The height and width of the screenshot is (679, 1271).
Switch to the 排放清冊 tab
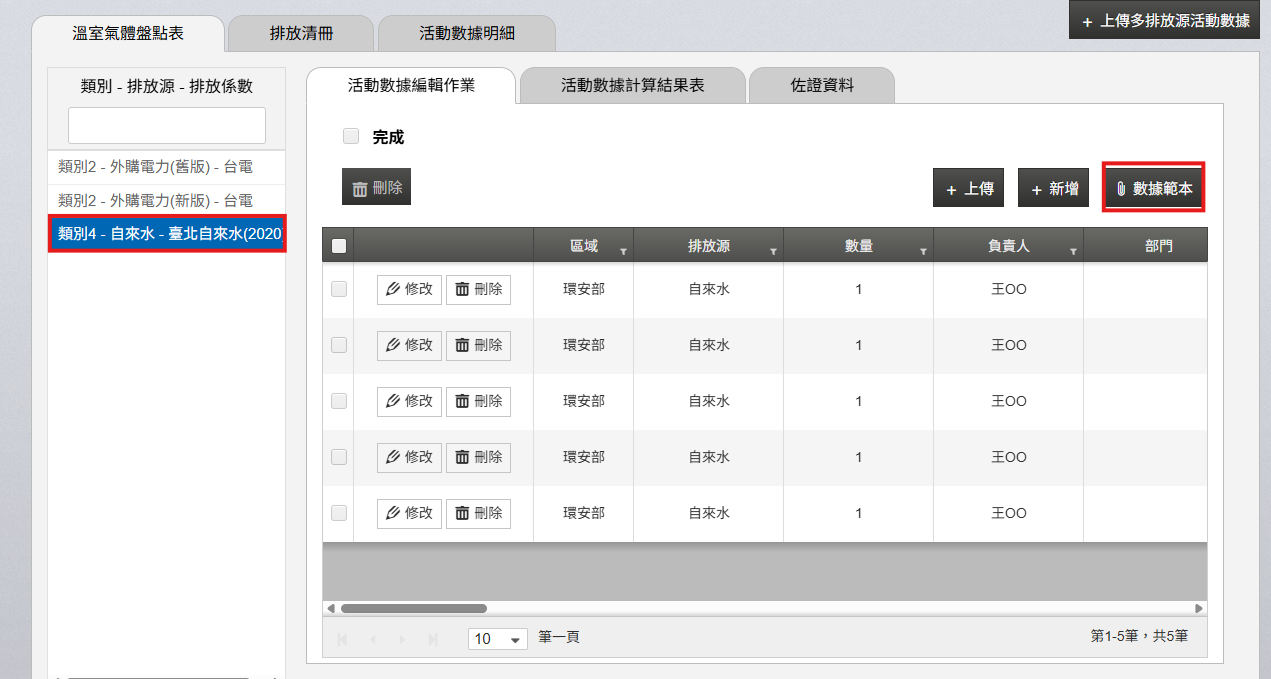coord(301,33)
